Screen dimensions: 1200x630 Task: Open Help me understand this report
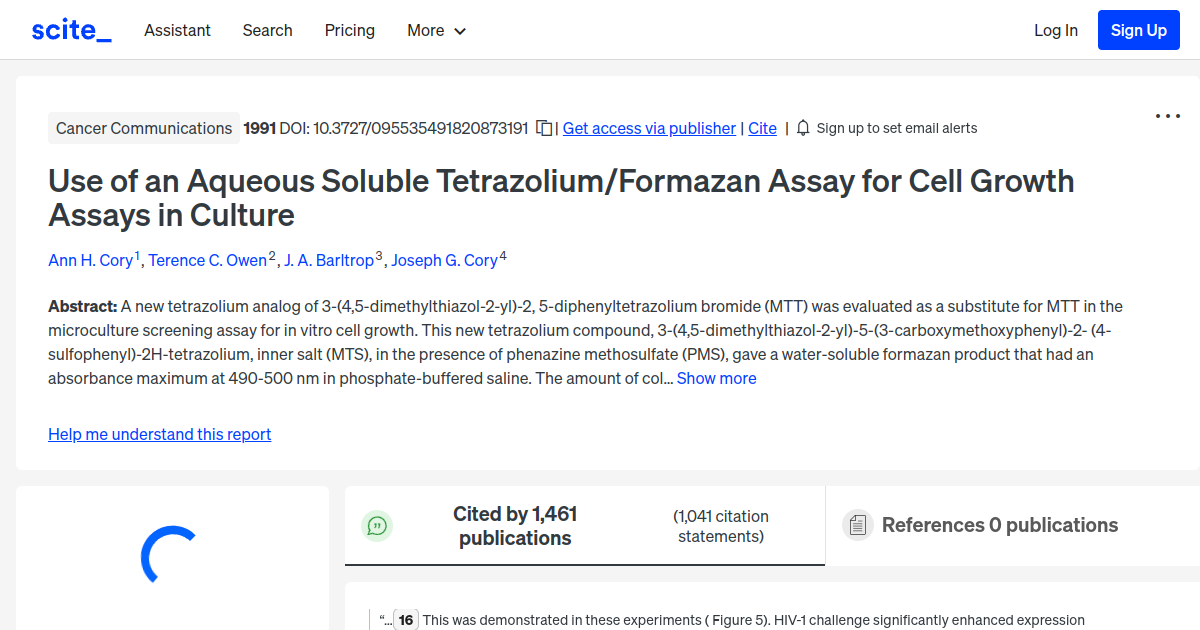click(159, 434)
